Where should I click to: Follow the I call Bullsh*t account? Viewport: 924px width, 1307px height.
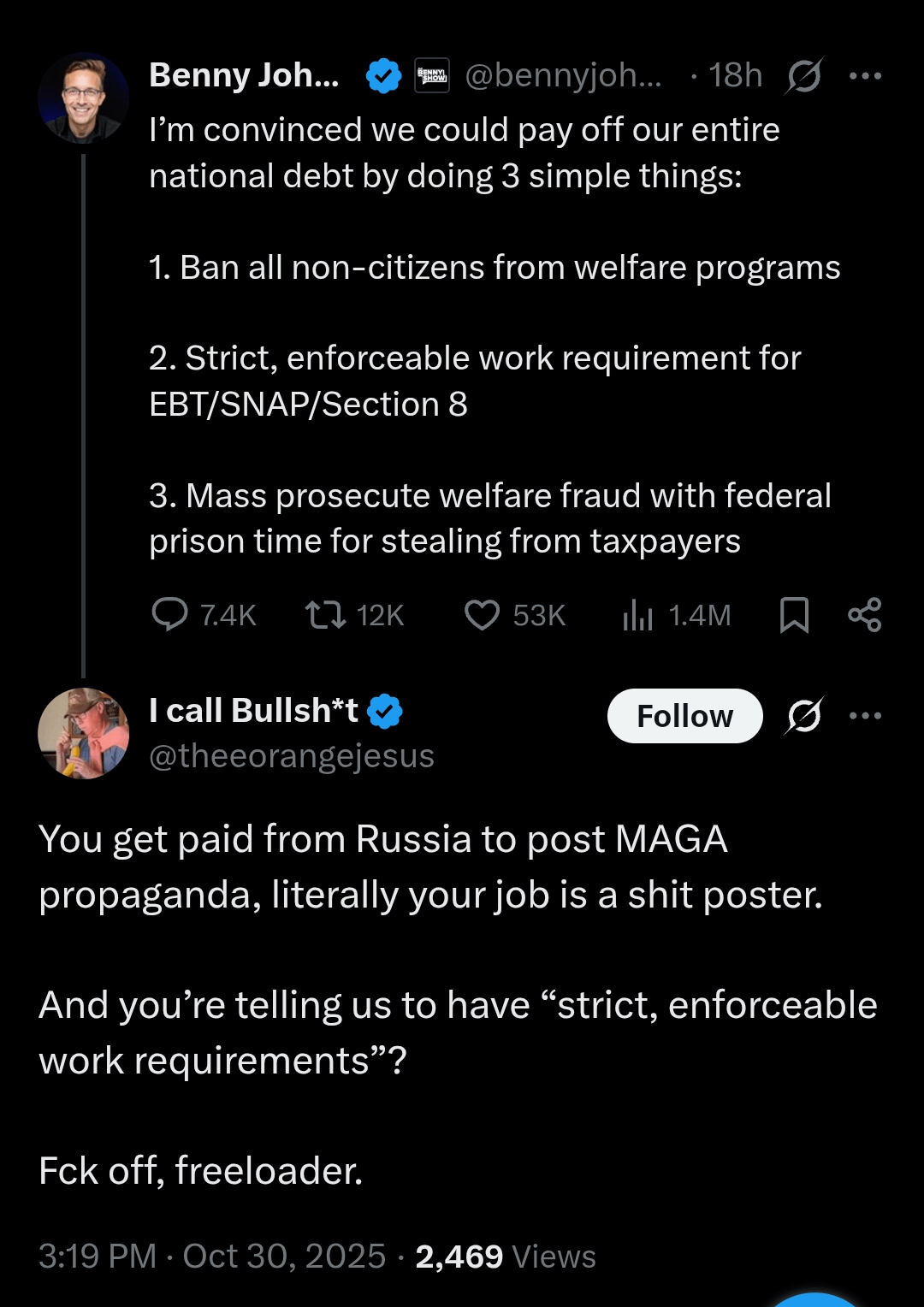(x=684, y=716)
